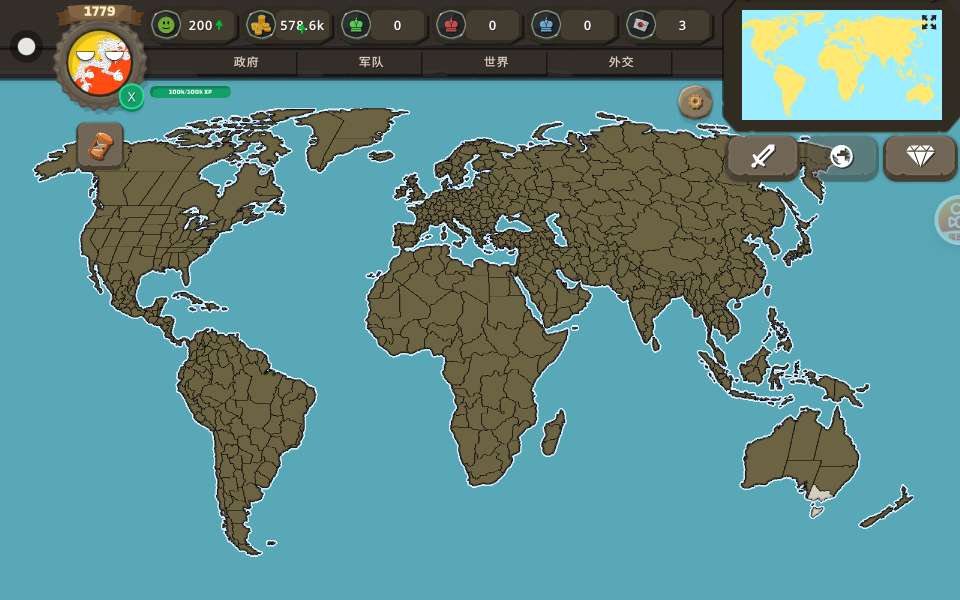
Task: Click the Bhutan countryball flag emblem
Action: pos(99,63)
